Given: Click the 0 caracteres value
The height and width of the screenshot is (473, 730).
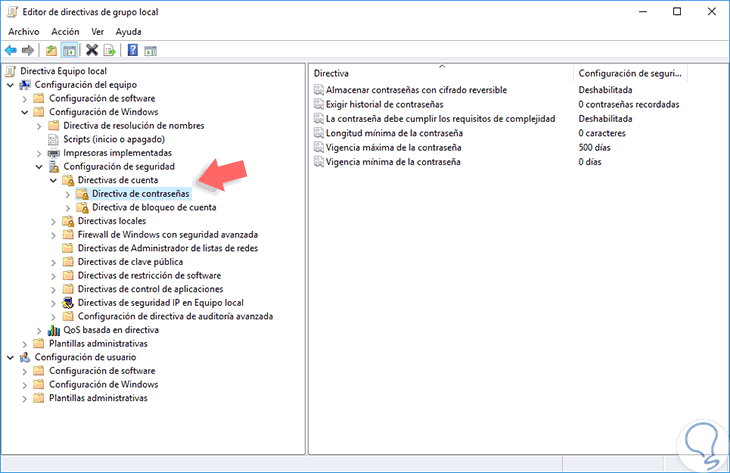Looking at the screenshot, I should [x=602, y=133].
